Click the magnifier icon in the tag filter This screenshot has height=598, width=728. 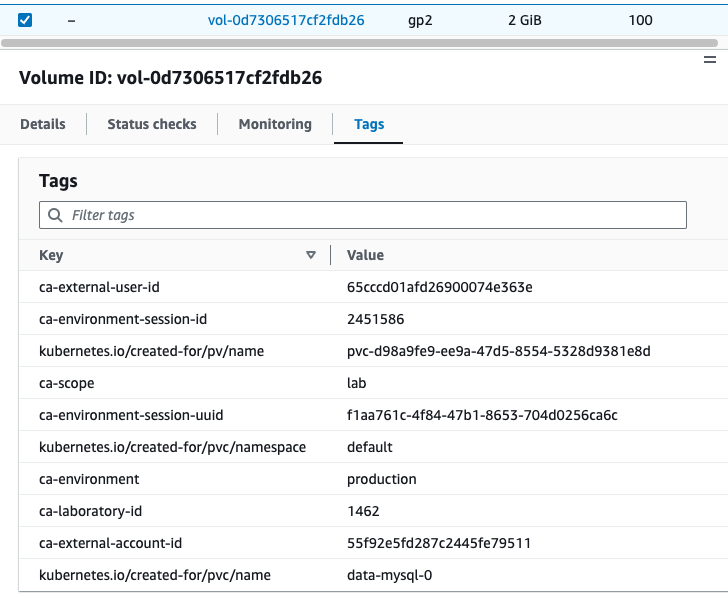pos(55,215)
